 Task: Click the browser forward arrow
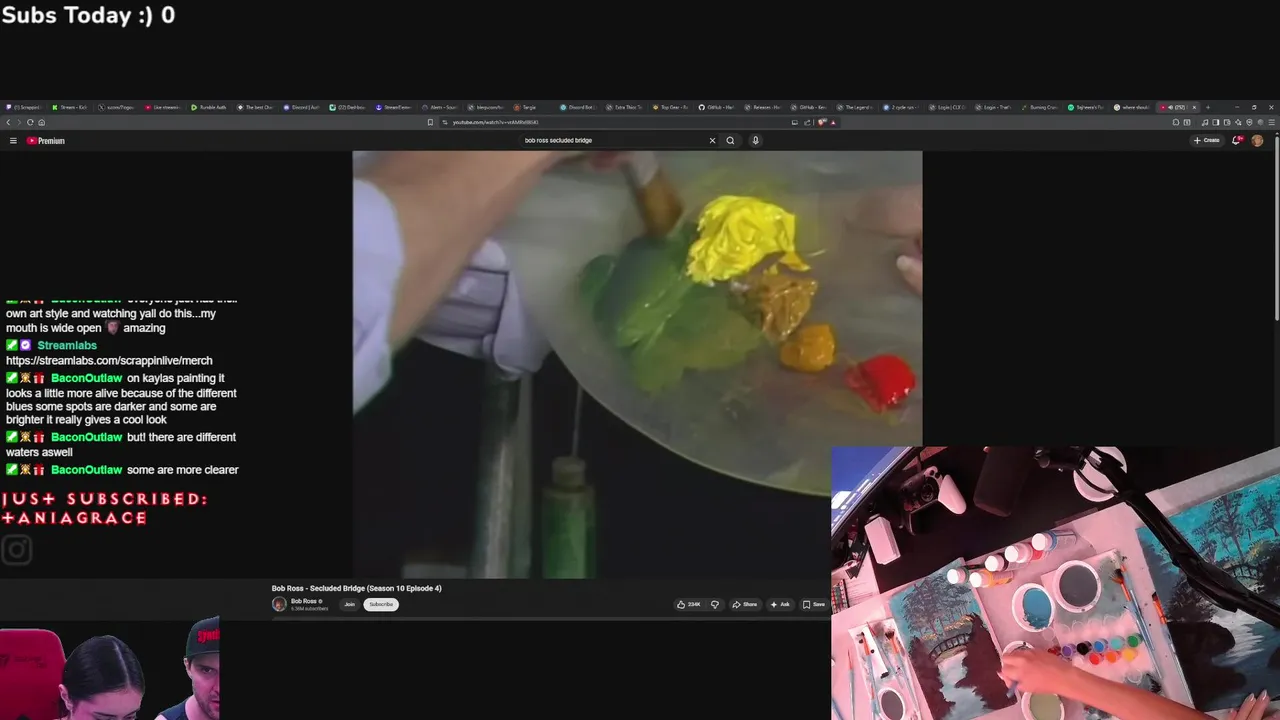(x=19, y=122)
